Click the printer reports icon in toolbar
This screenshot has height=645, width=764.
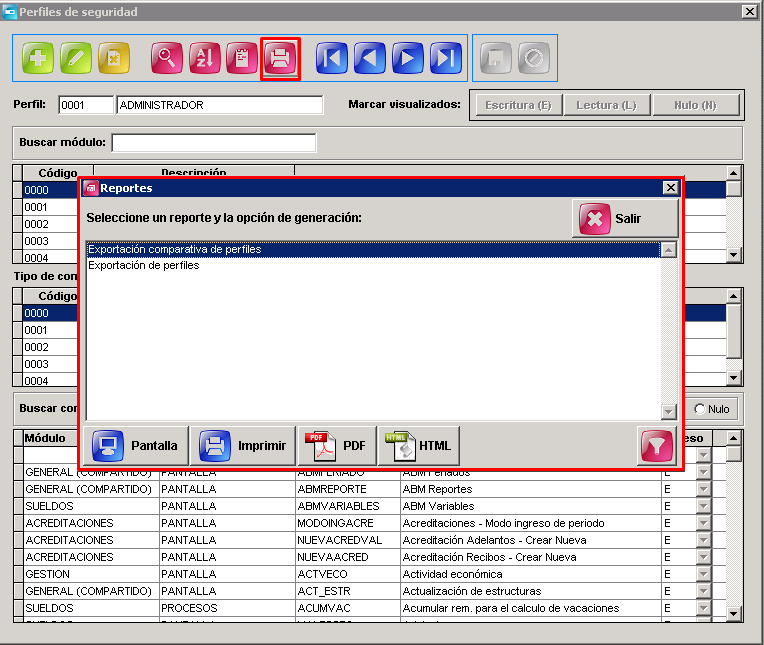pos(280,58)
